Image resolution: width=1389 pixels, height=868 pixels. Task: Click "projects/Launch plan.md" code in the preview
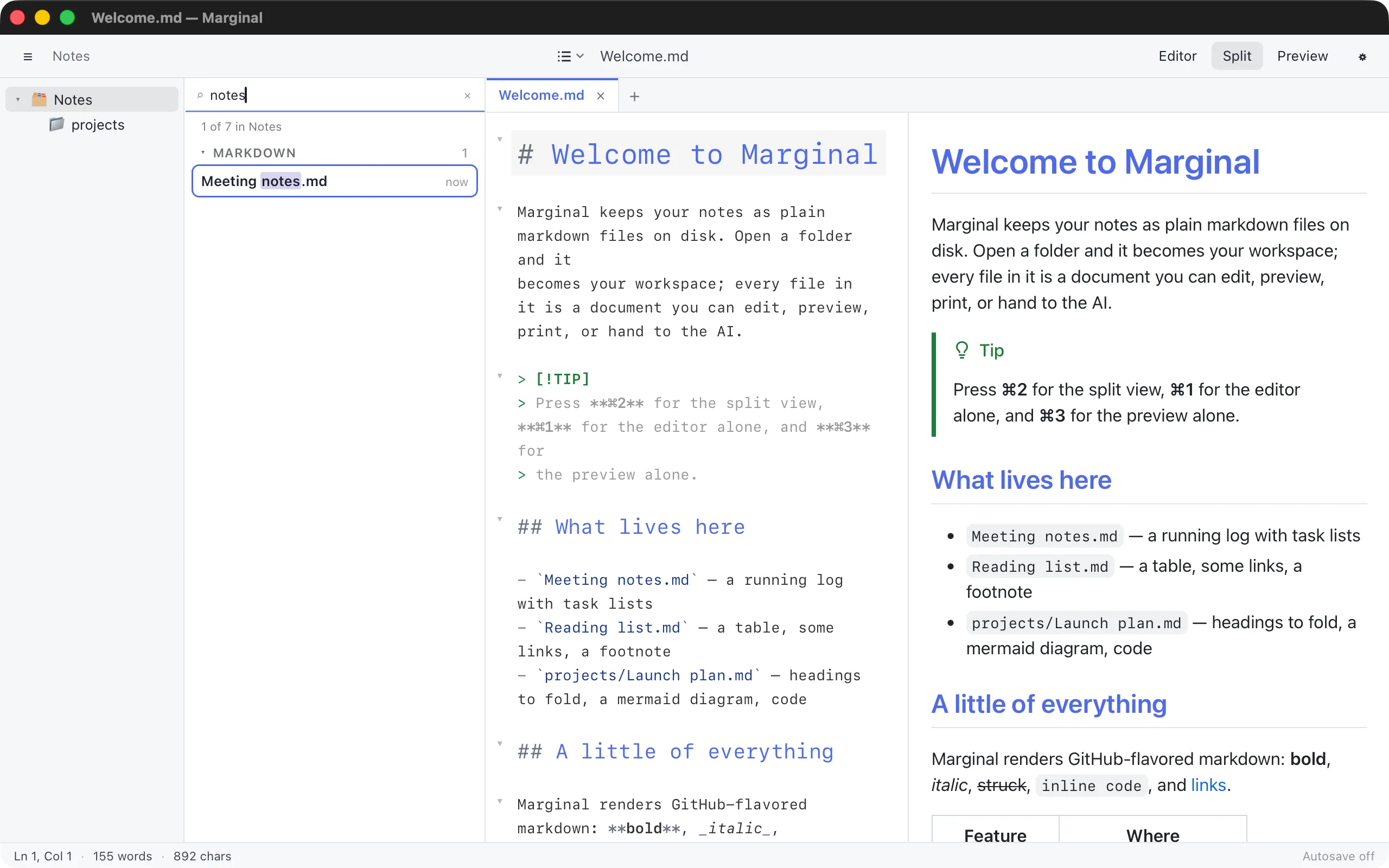coord(1077,623)
